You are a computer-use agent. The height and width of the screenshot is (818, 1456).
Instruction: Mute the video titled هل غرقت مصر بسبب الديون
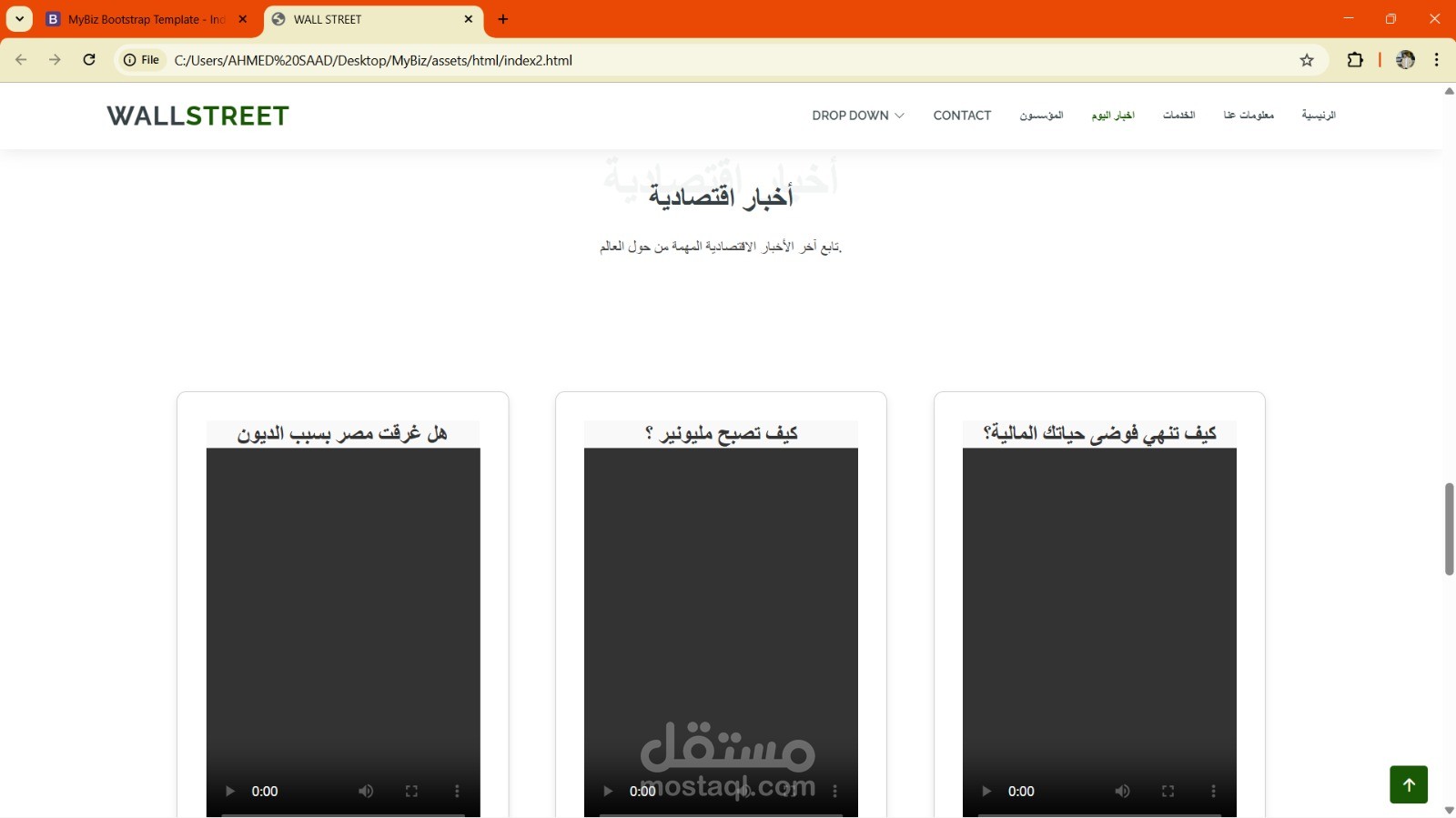coord(366,792)
